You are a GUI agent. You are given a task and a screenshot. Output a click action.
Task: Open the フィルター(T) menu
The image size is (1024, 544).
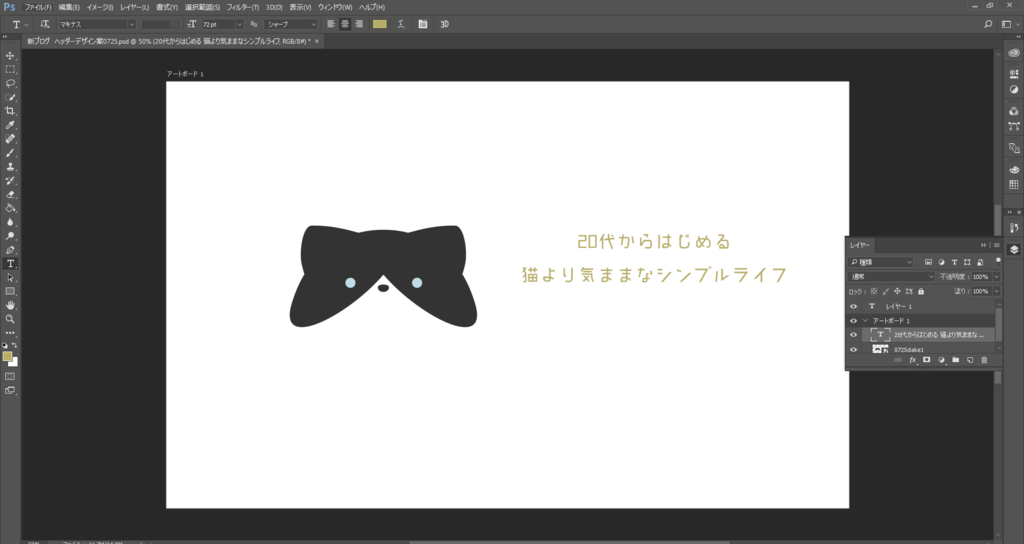(x=242, y=7)
